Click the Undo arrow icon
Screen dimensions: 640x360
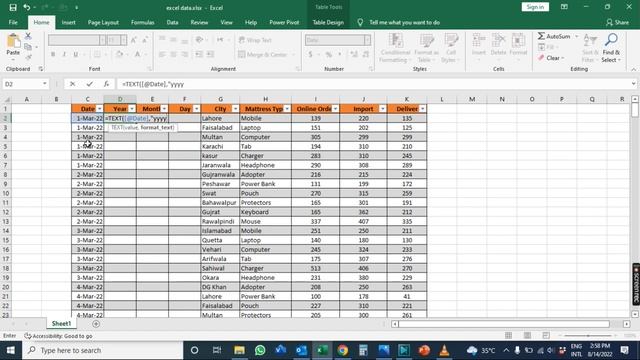pos(27,7)
